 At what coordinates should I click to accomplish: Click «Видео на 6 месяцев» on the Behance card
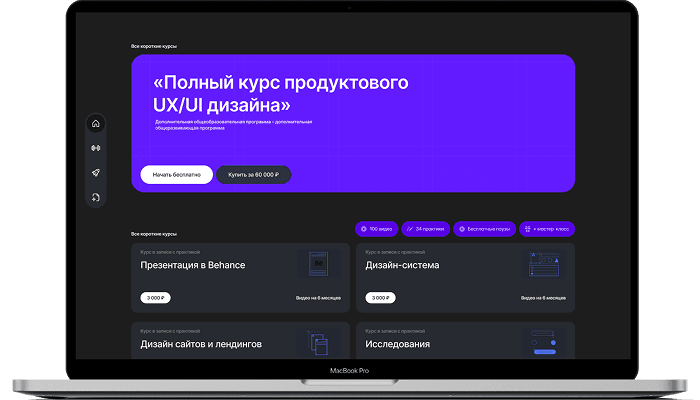pos(318,298)
